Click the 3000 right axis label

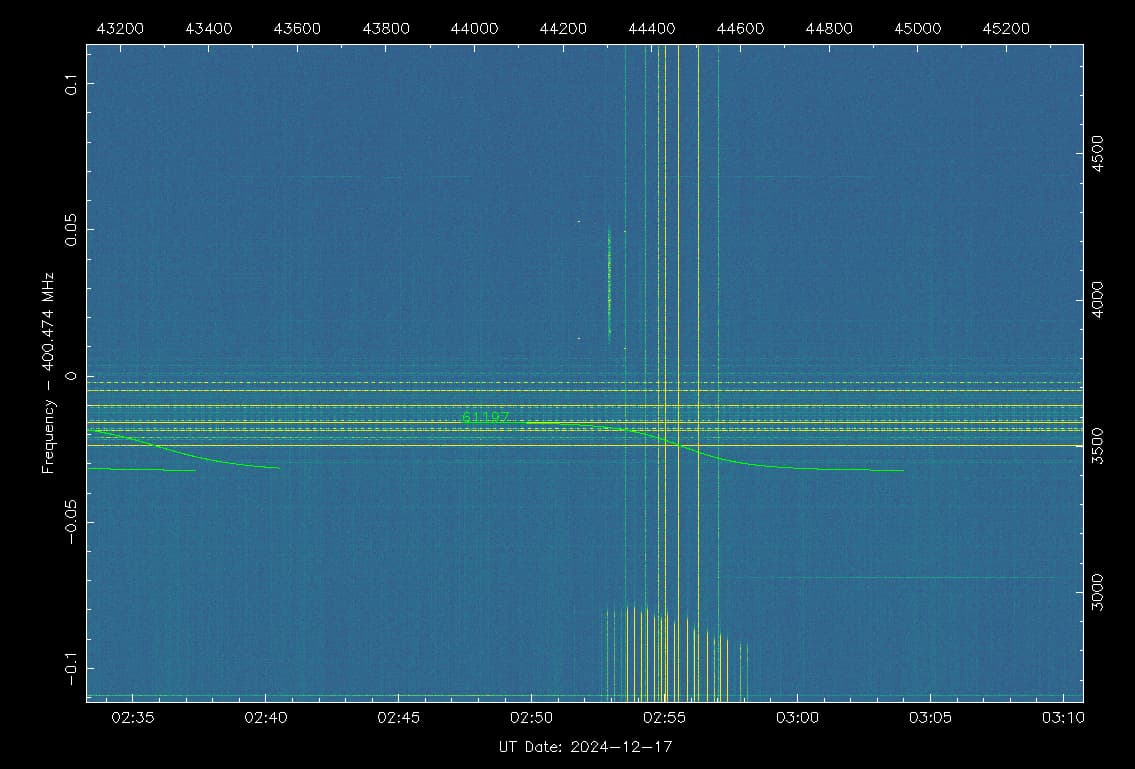tap(1097, 592)
